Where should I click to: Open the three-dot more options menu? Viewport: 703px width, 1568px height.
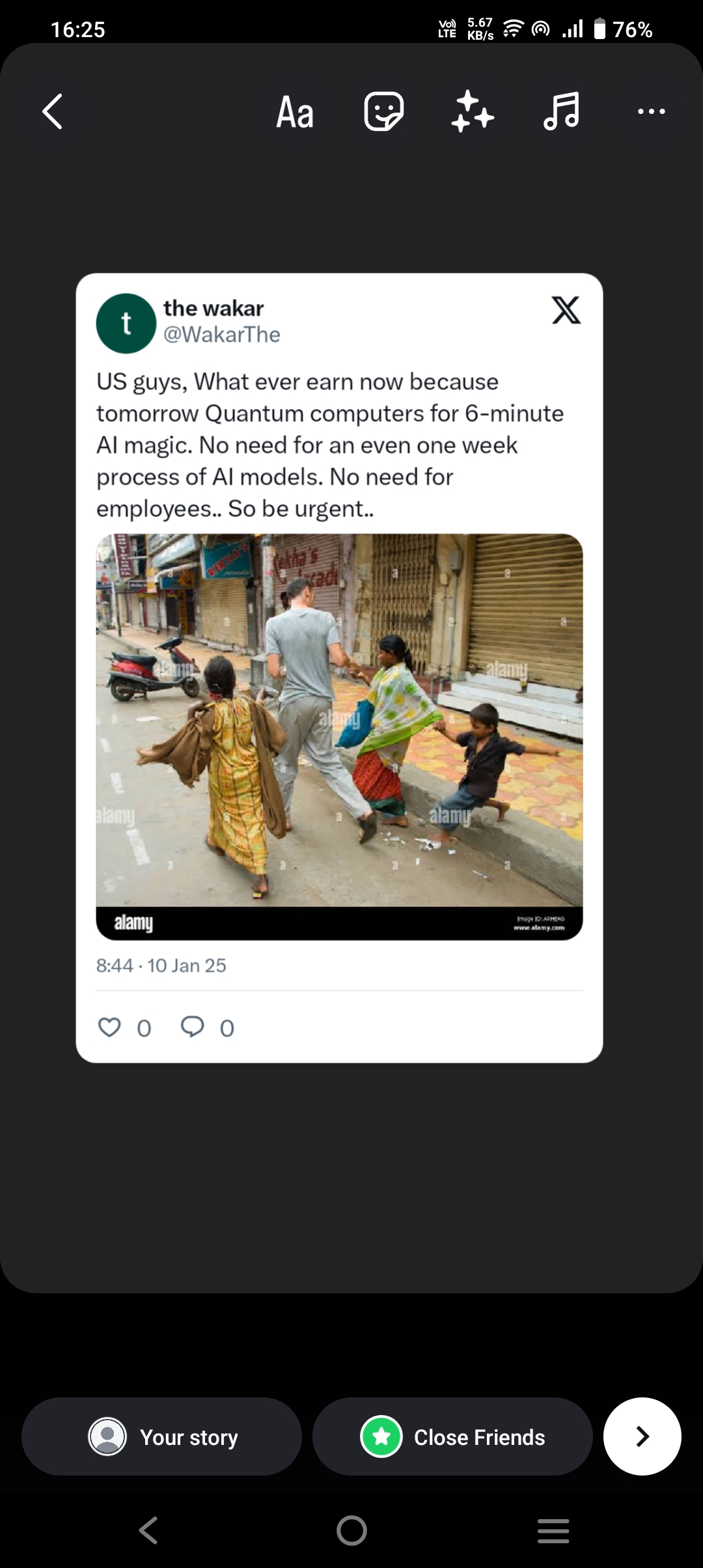[651, 111]
